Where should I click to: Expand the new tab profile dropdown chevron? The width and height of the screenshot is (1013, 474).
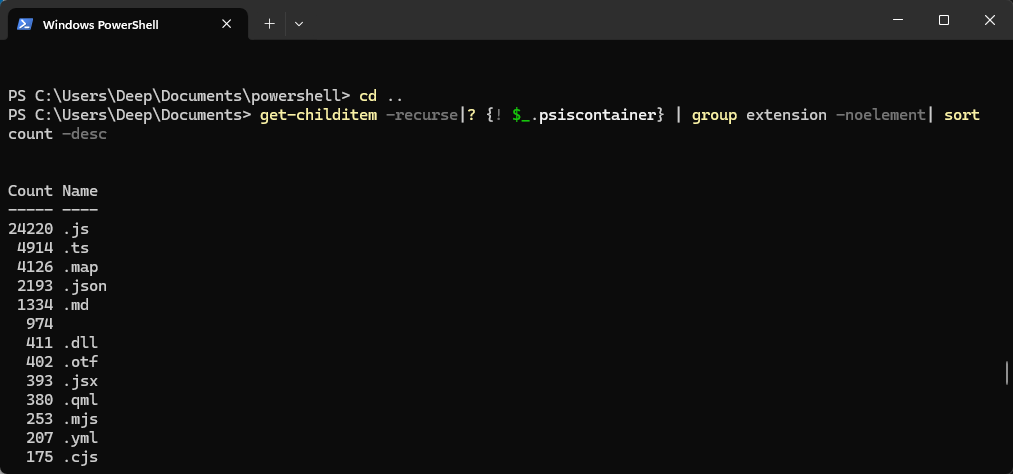tap(299, 23)
